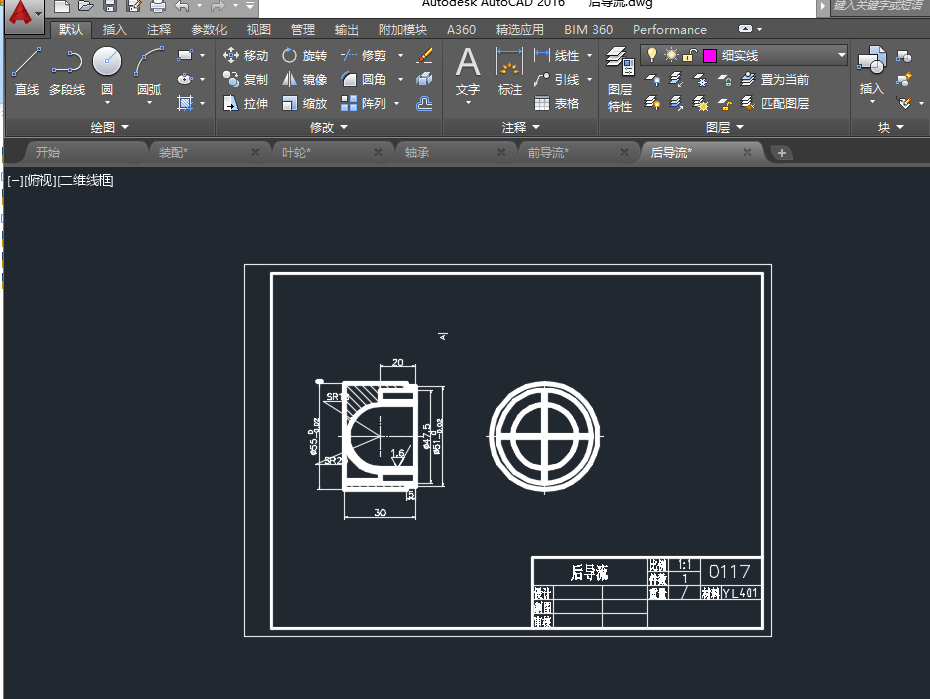
Task: Add a new drawing tab
Action: pos(782,153)
